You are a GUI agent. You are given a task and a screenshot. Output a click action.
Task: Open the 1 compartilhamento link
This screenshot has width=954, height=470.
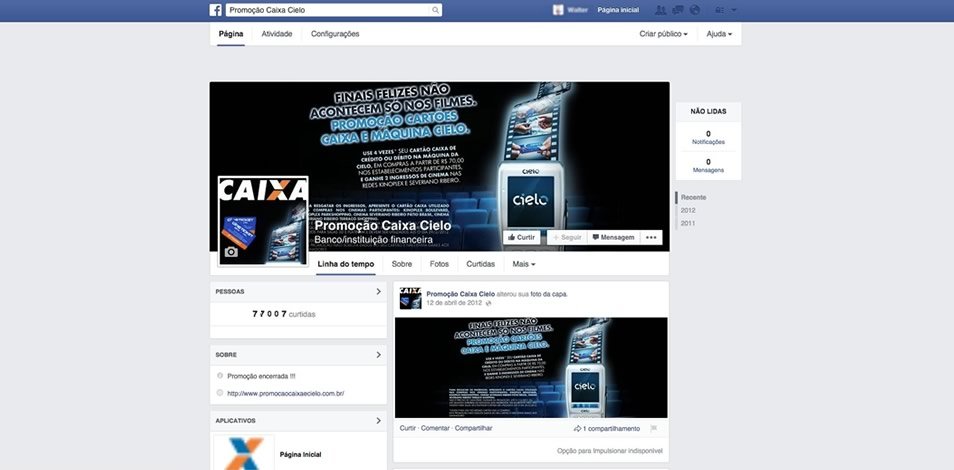point(607,429)
